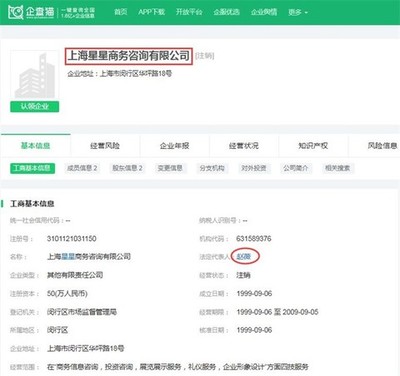The image size is (400, 376).
Task: Jump to 股东信息 2 section
Action: (127, 168)
